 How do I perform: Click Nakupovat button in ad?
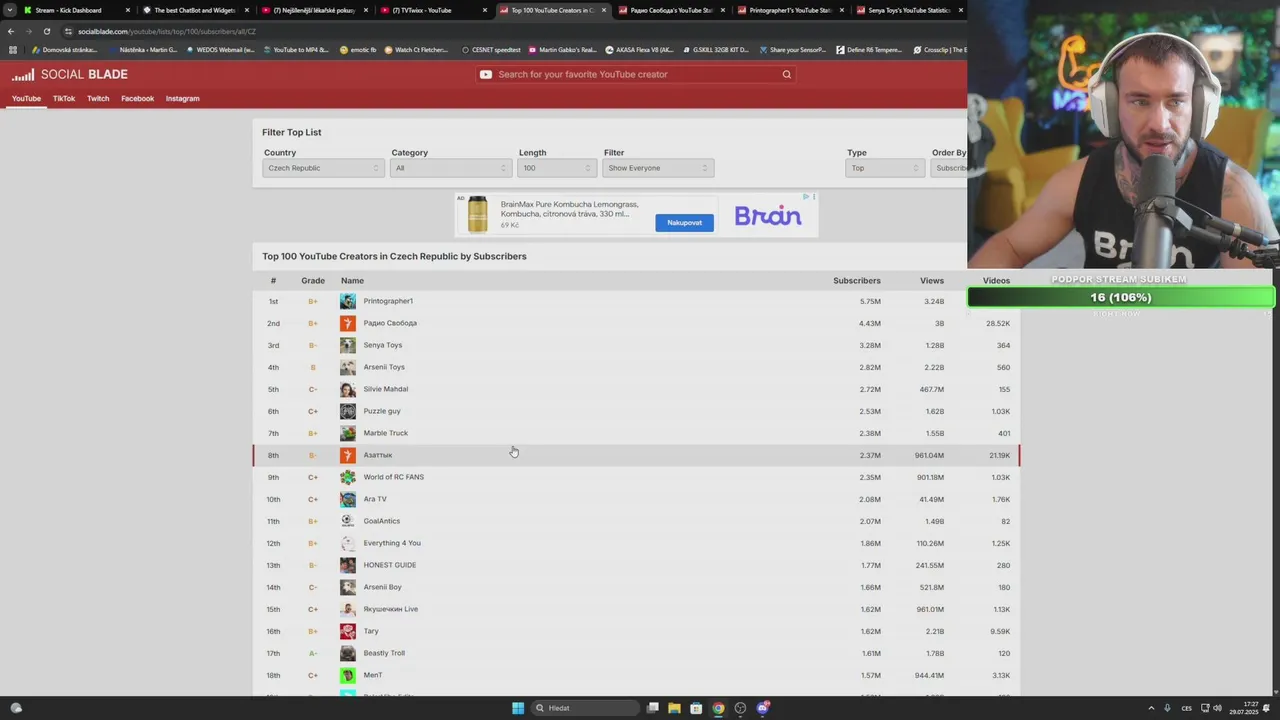[x=685, y=222]
